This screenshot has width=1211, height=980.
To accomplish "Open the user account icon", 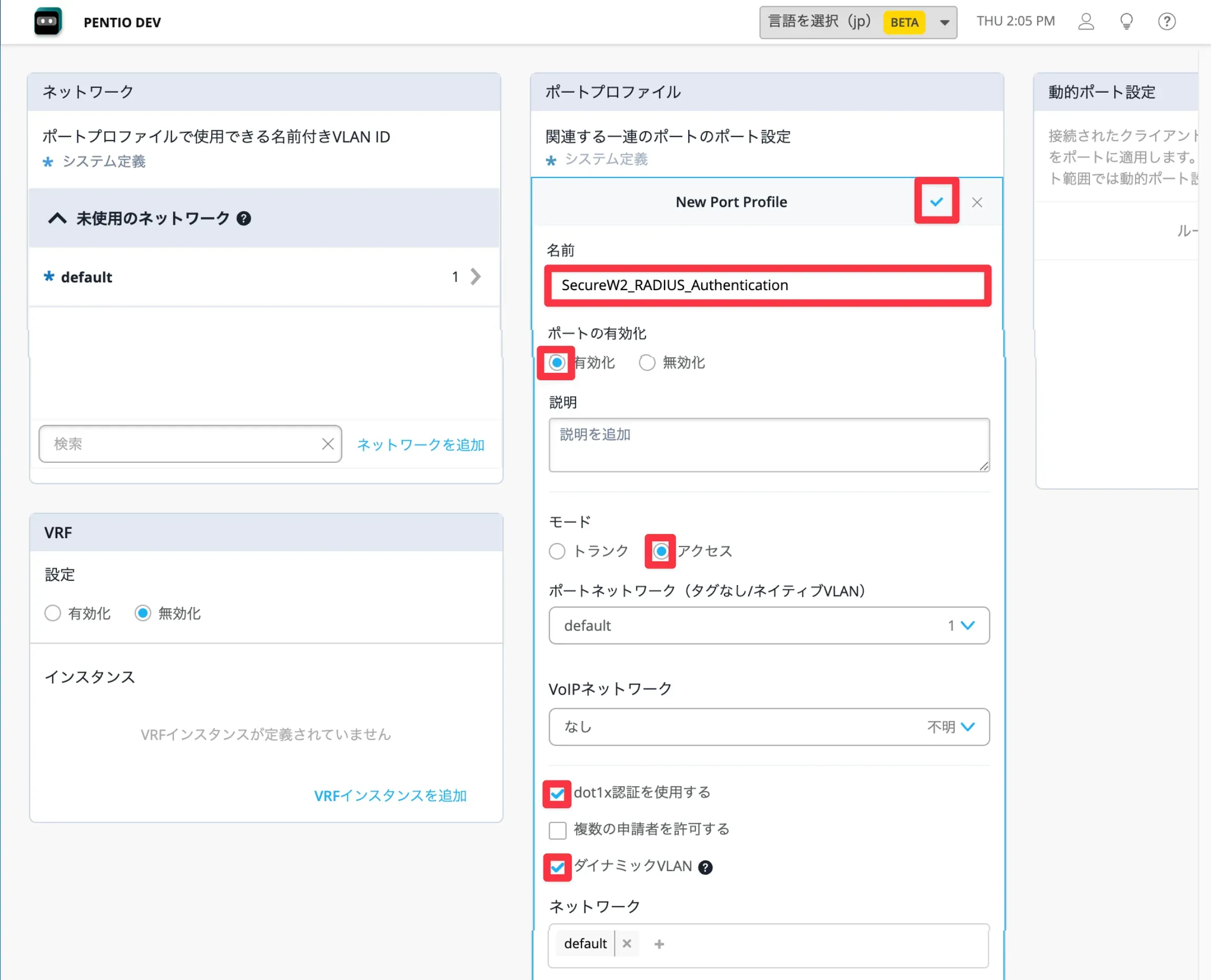I will pos(1086,22).
